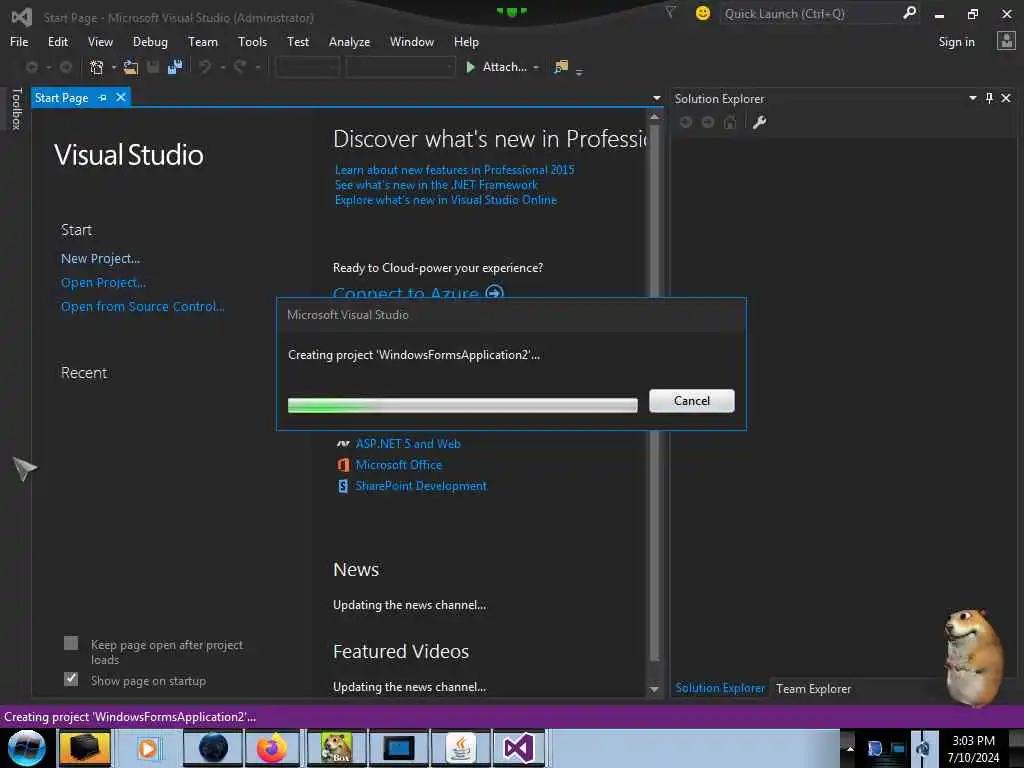Show hidden system tray icons arrow
Image resolution: width=1024 pixels, height=768 pixels.
pyautogui.click(x=850, y=748)
